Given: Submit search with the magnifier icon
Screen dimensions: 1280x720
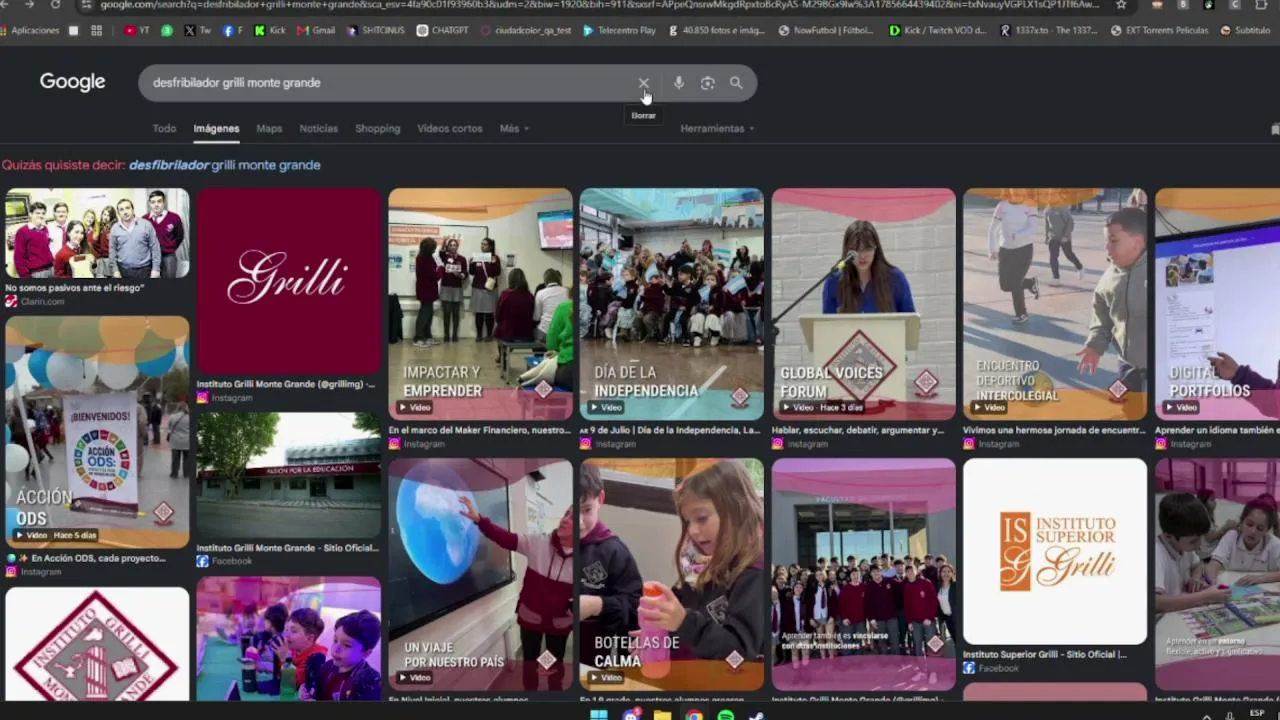Looking at the screenshot, I should 736,83.
